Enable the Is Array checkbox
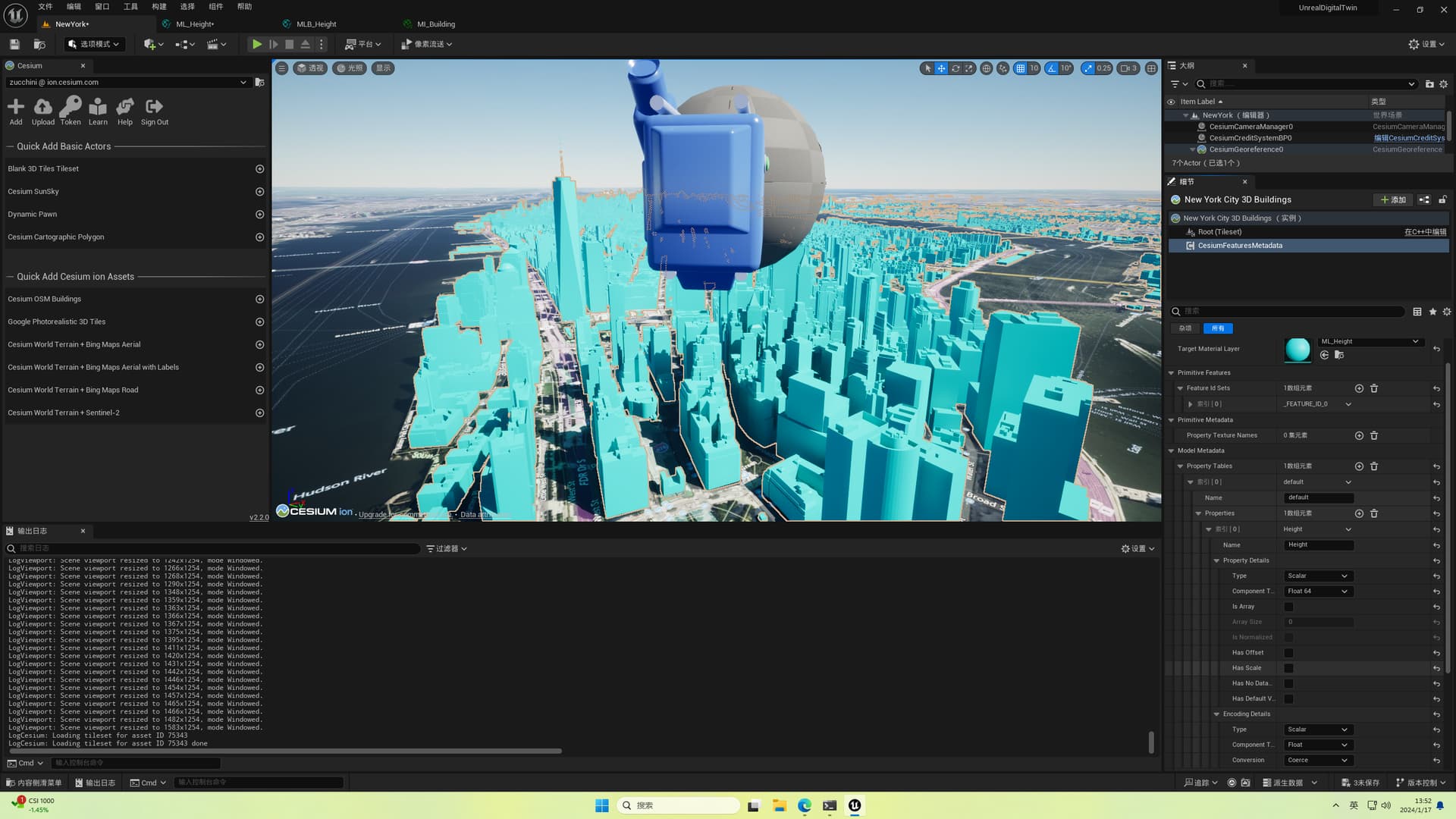The width and height of the screenshot is (1456, 819). pyautogui.click(x=1288, y=607)
